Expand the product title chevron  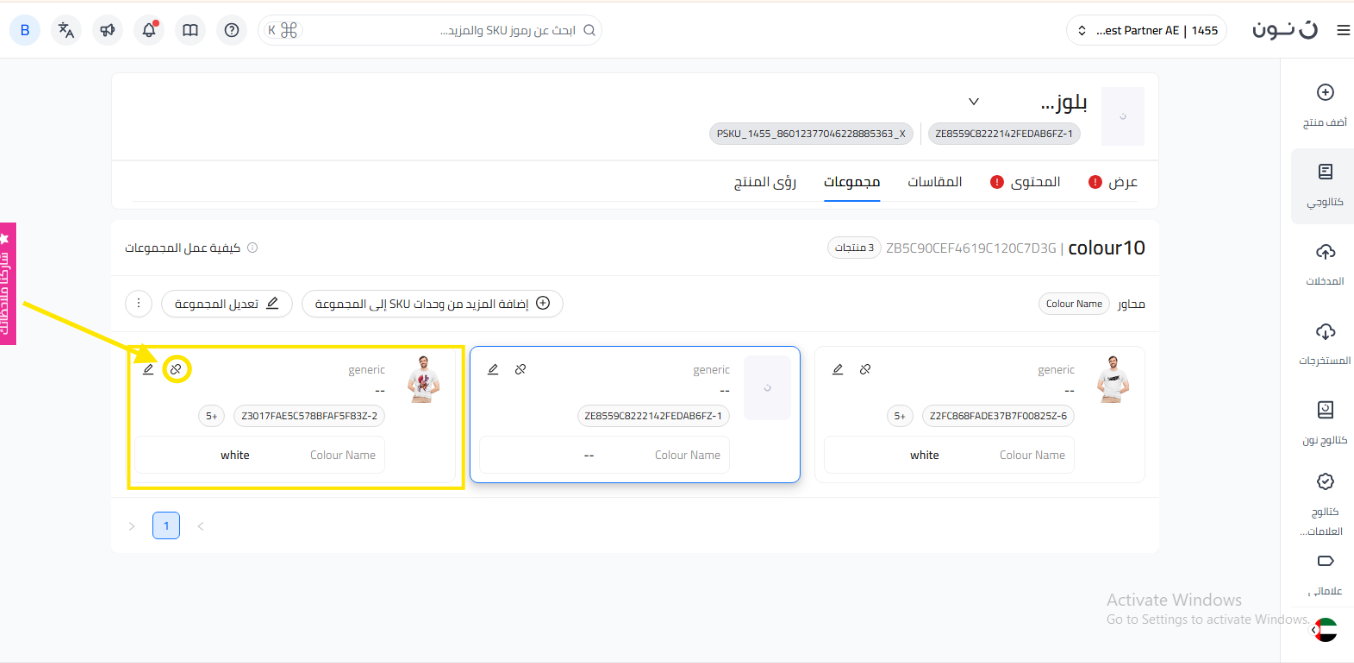pos(973,102)
